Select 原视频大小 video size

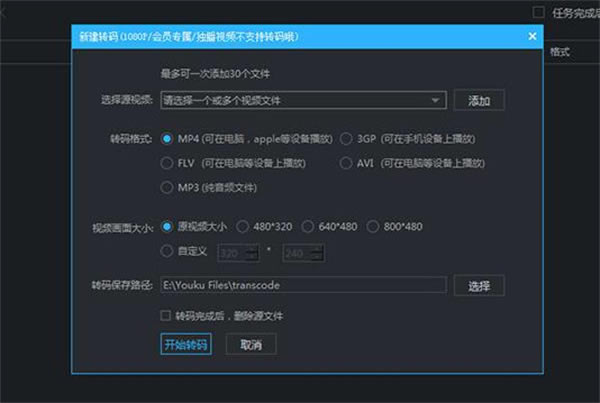(166, 227)
